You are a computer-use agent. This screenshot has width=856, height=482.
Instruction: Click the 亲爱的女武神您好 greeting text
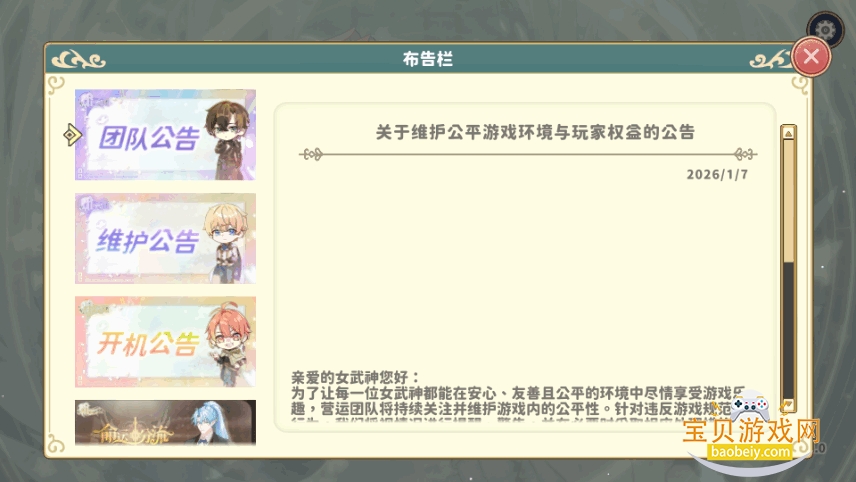356,377
